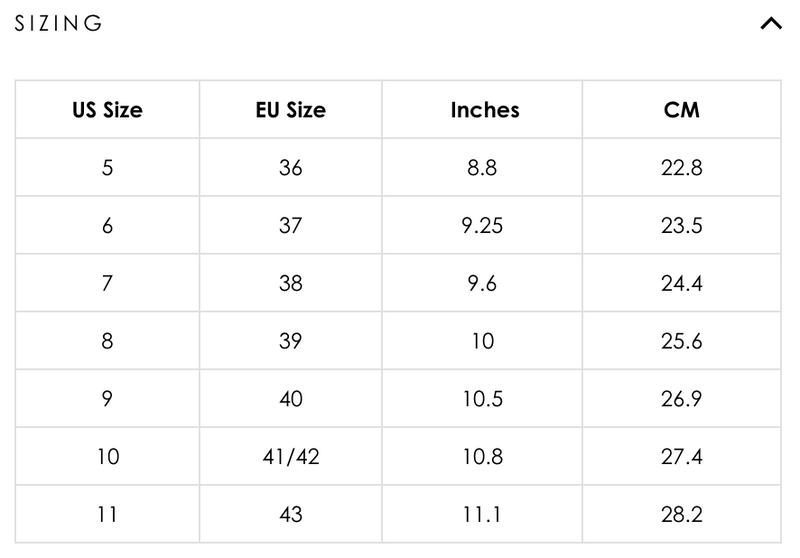The width and height of the screenshot is (800, 558).
Task: Click the EU Size column header
Action: (291, 110)
